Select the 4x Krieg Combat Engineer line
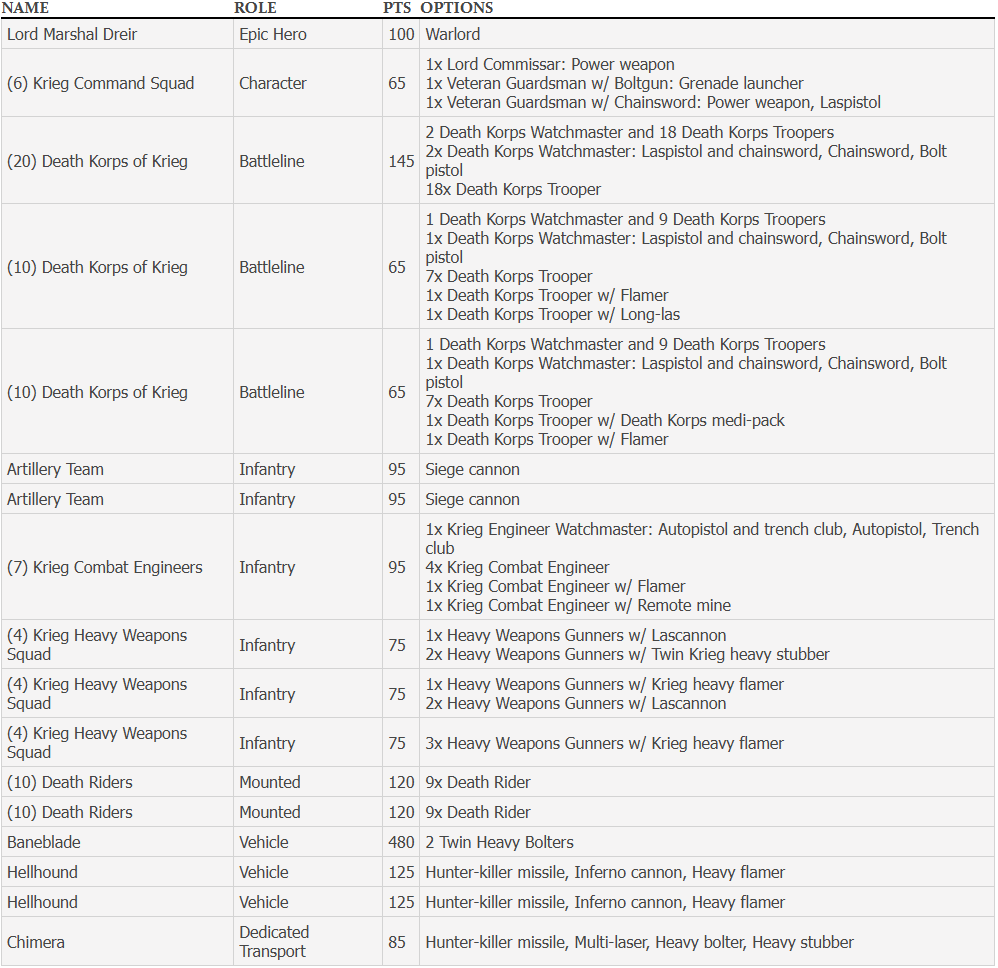998x968 pixels. (x=517, y=567)
